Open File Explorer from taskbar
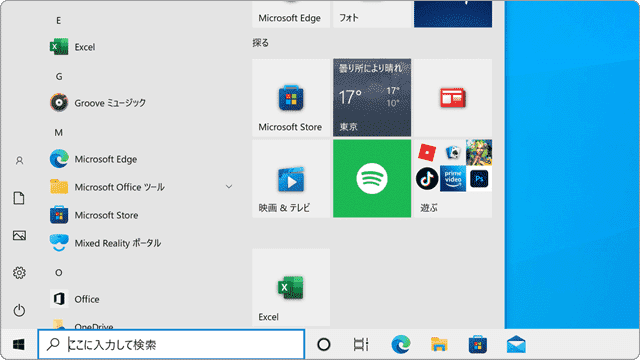 click(x=439, y=344)
